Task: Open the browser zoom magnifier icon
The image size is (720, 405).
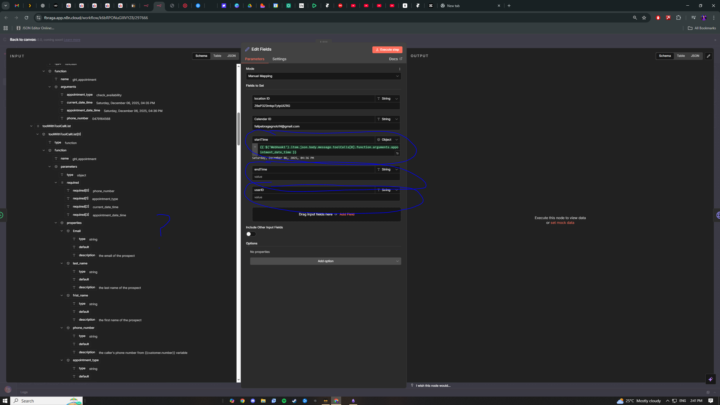Action: tap(635, 17)
